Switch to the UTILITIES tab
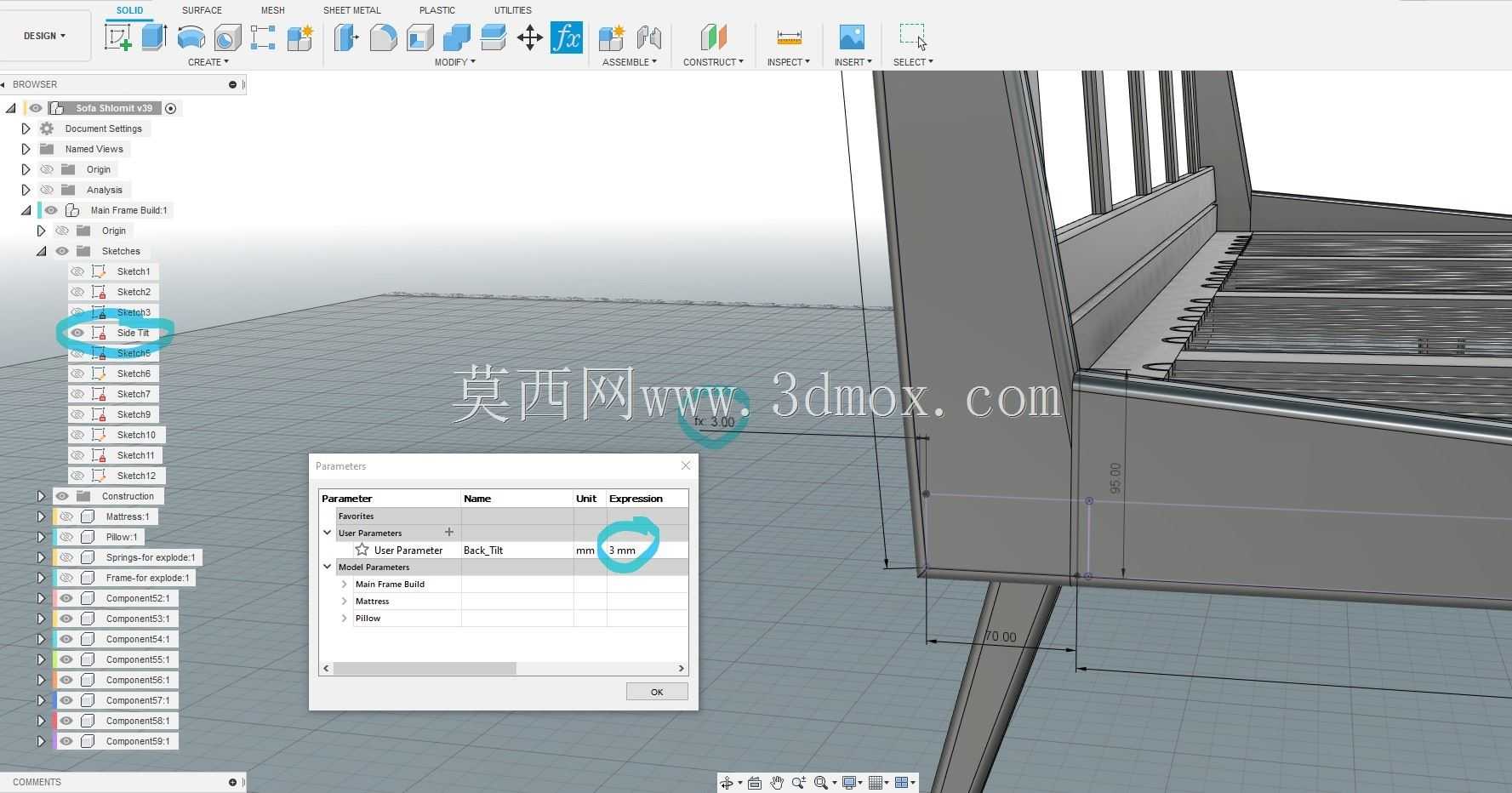The width and height of the screenshot is (1512, 793). point(513,10)
